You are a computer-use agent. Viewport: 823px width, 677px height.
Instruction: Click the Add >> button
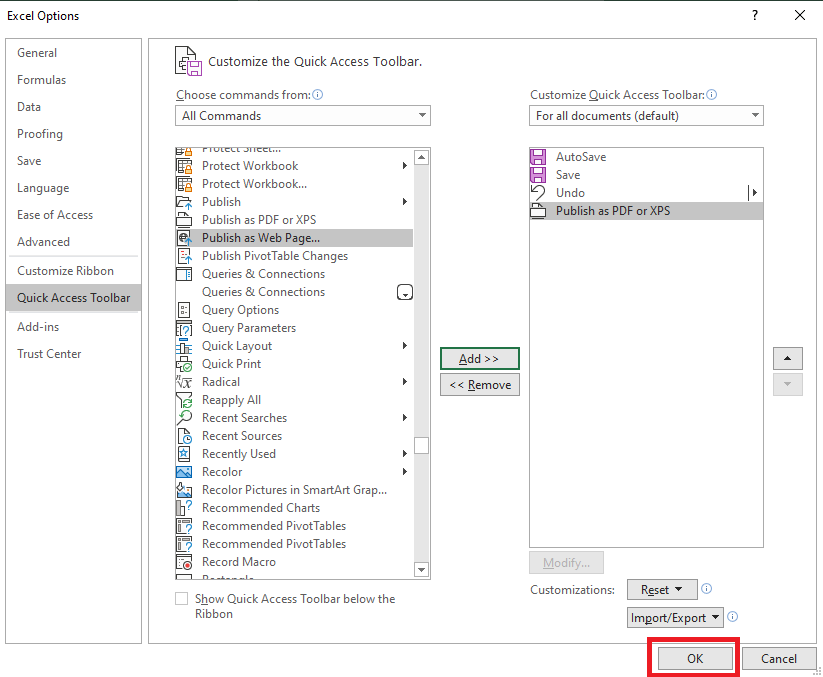(x=480, y=358)
